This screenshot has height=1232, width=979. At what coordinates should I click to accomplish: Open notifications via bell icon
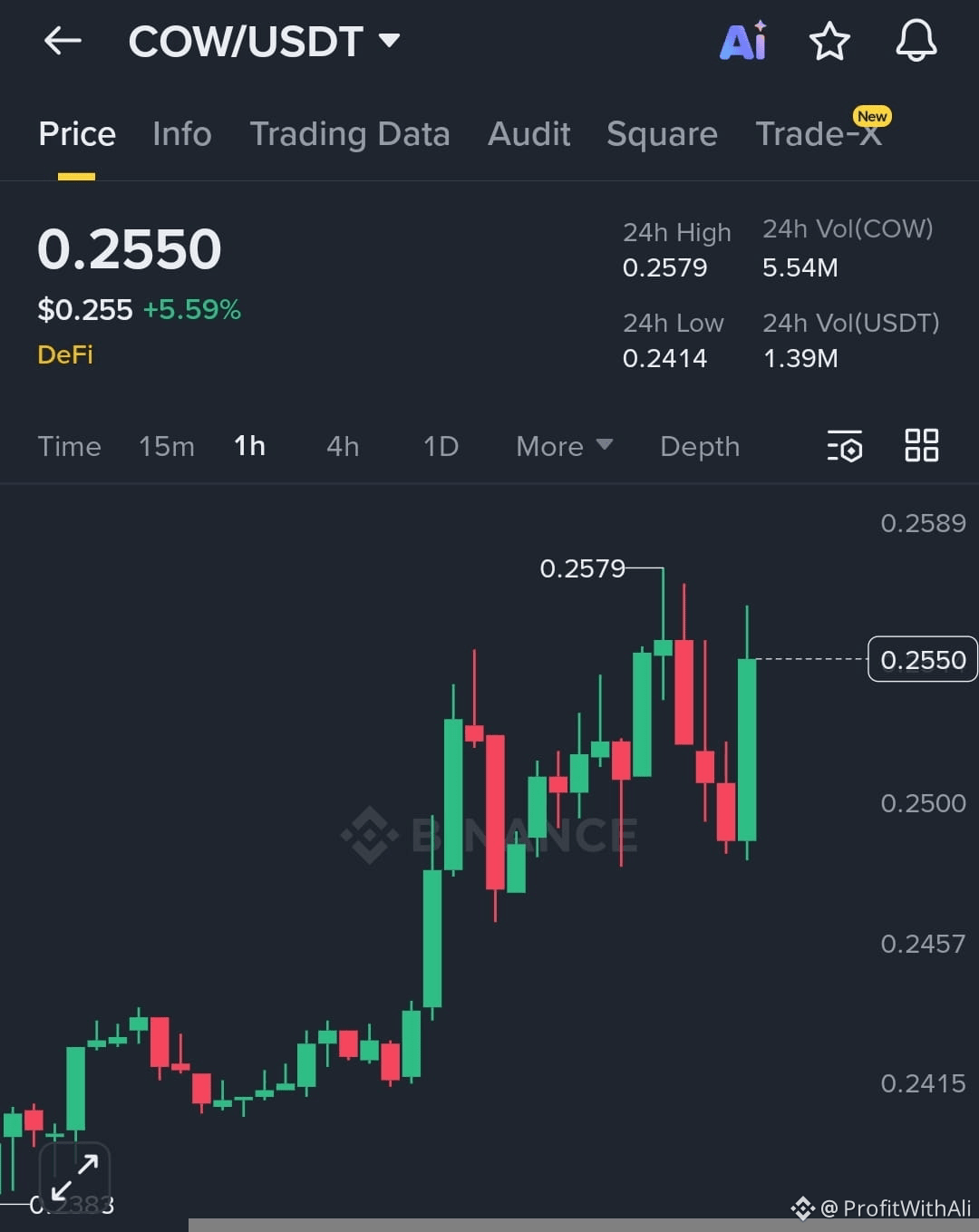[x=916, y=41]
